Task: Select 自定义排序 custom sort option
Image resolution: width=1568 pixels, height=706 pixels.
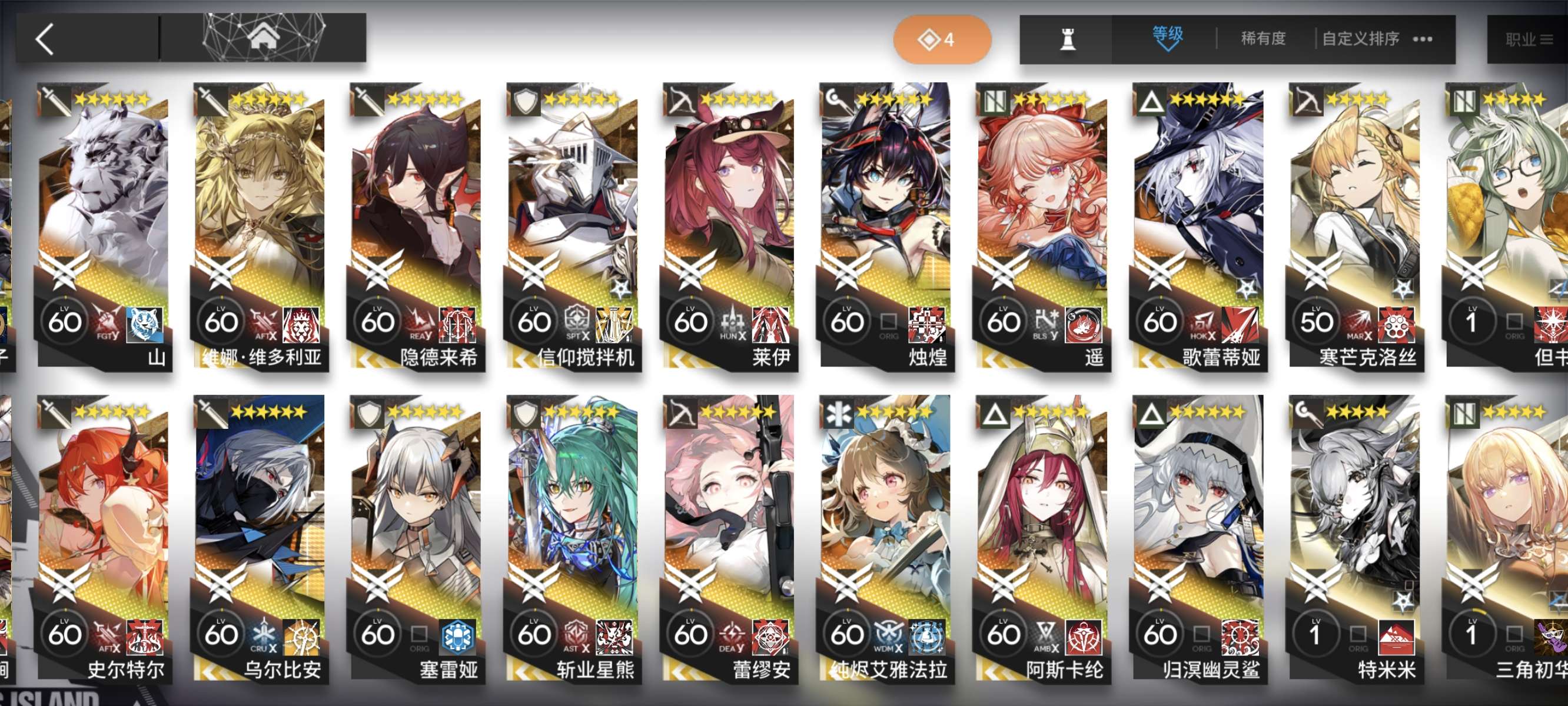Action: [1360, 39]
